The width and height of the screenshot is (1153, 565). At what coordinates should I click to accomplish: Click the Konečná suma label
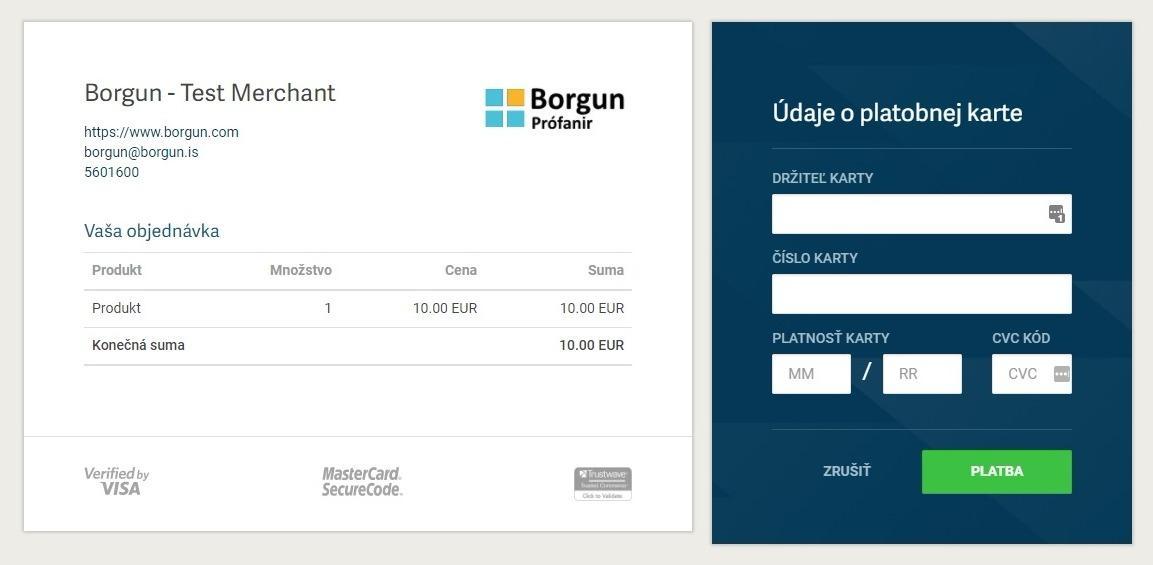pos(138,345)
